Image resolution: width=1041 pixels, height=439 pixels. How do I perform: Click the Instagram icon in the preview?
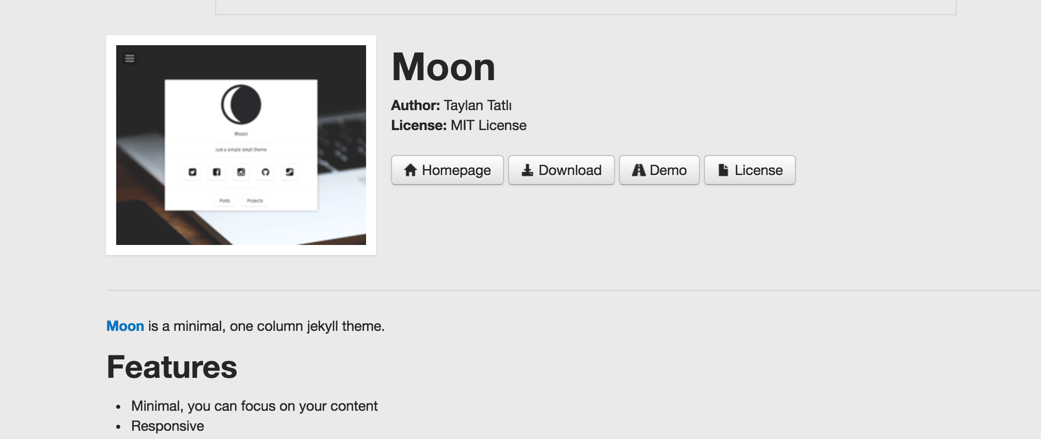241,172
